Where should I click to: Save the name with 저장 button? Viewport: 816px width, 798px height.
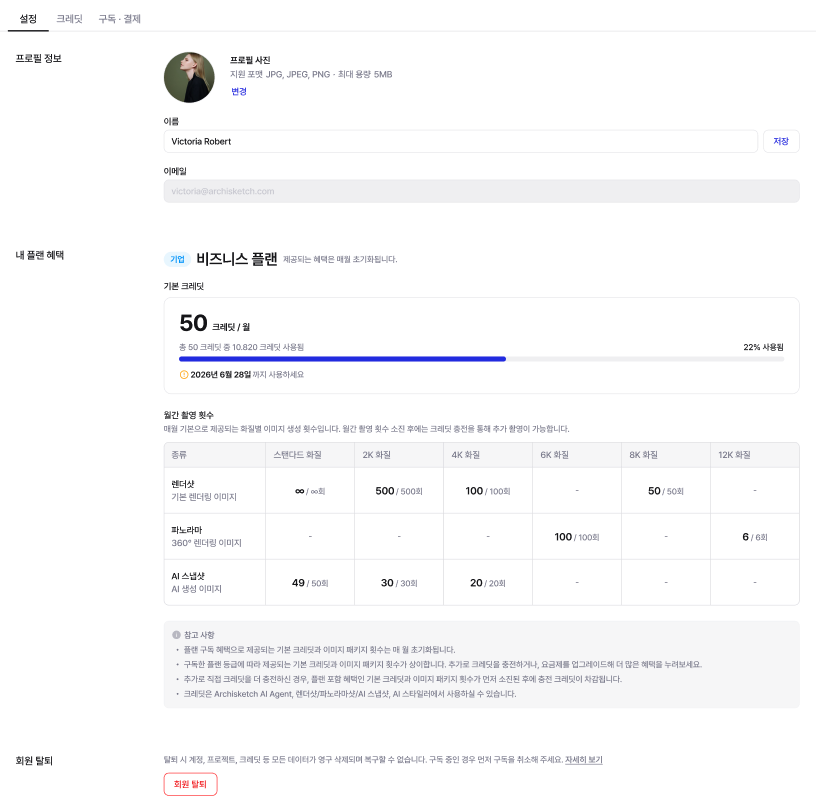tap(781, 141)
